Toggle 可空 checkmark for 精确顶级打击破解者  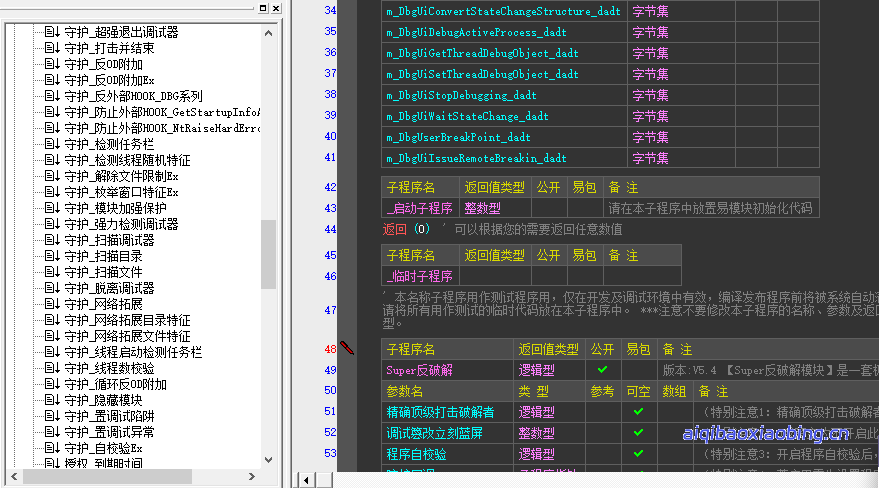[x=638, y=411]
